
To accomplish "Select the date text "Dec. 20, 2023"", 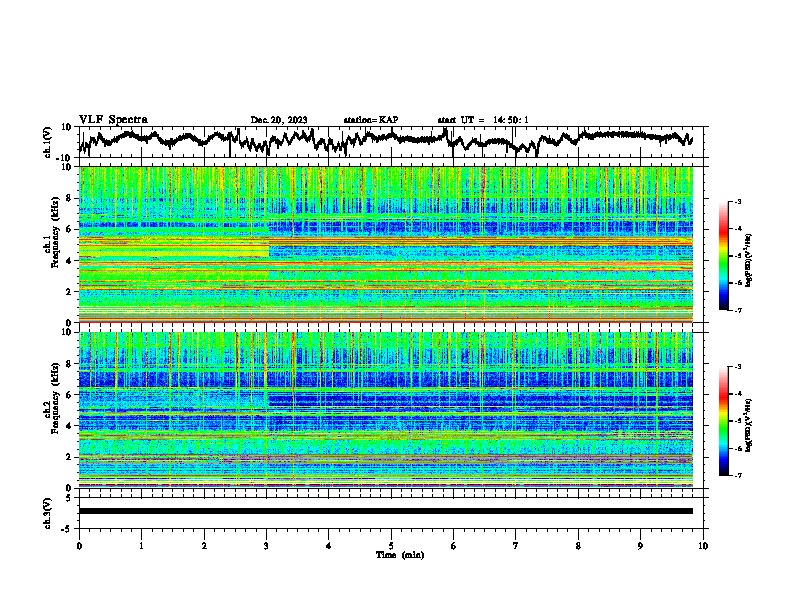I will pos(279,120).
